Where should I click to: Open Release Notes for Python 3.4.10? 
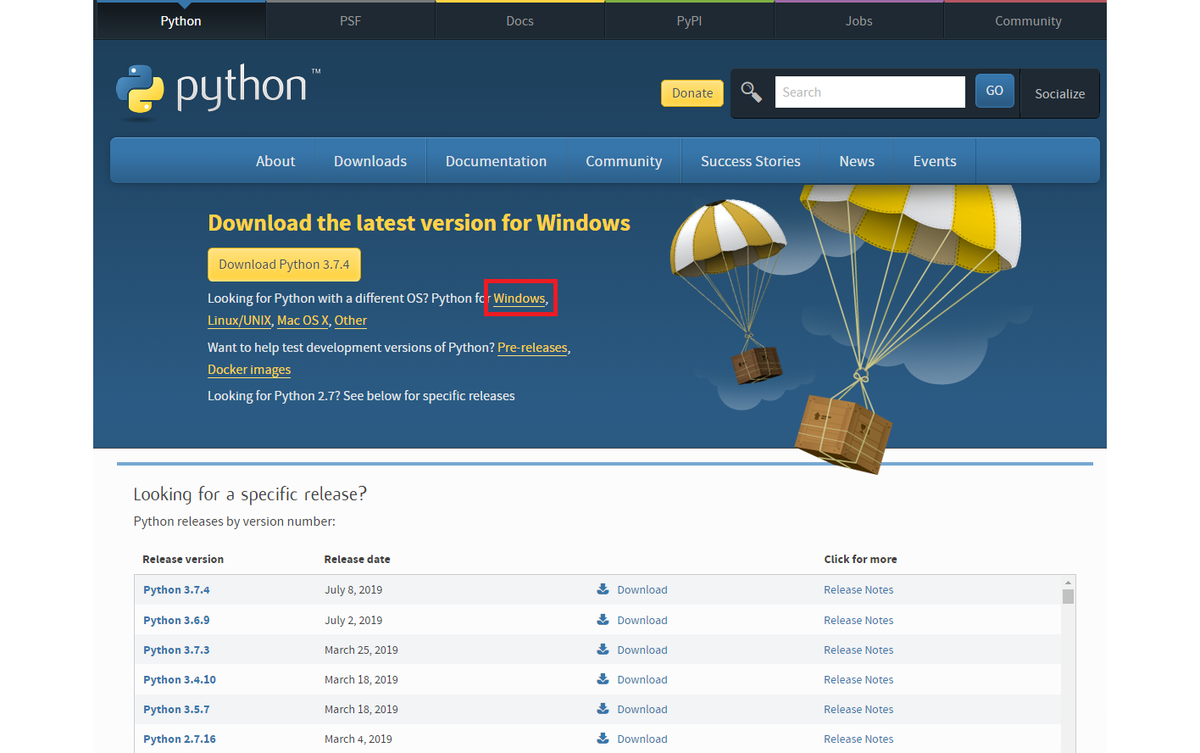859,680
